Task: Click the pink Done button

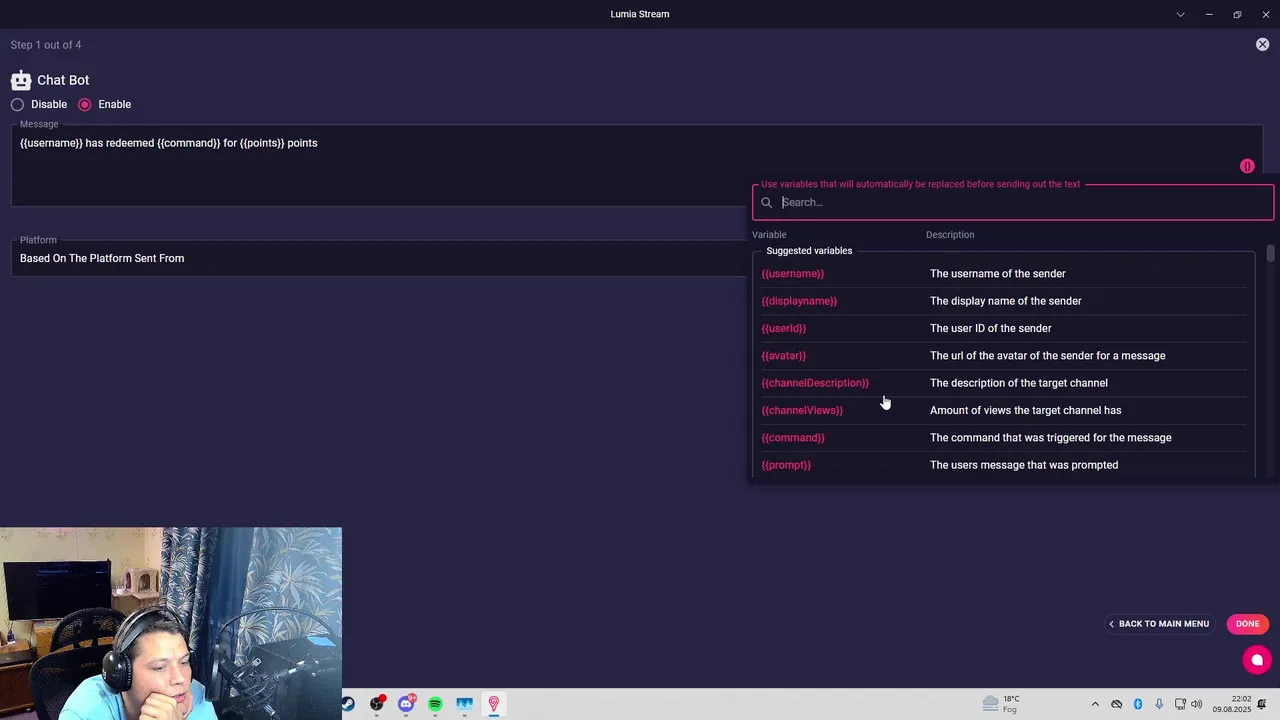Action: (1247, 624)
